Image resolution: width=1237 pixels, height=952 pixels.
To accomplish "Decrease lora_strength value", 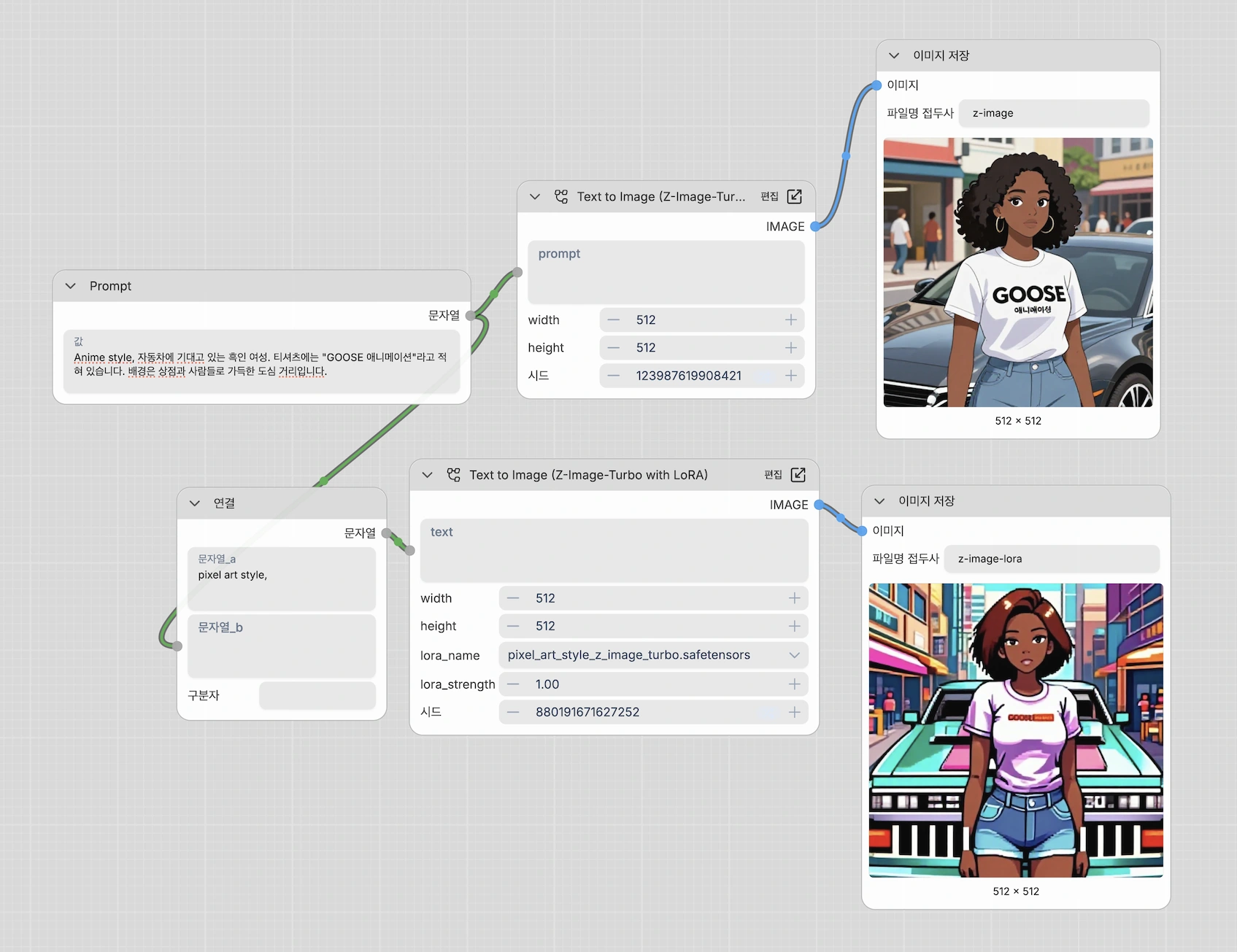I will point(513,684).
